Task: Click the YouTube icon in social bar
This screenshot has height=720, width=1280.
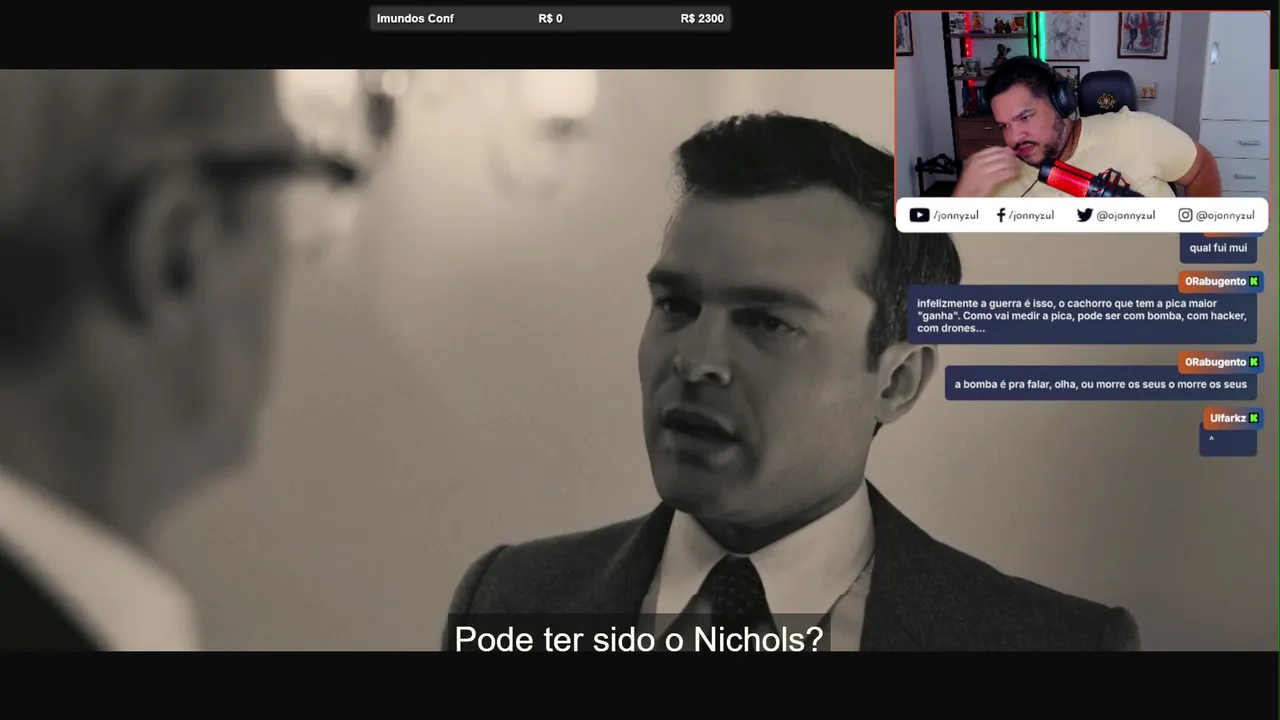Action: click(919, 215)
